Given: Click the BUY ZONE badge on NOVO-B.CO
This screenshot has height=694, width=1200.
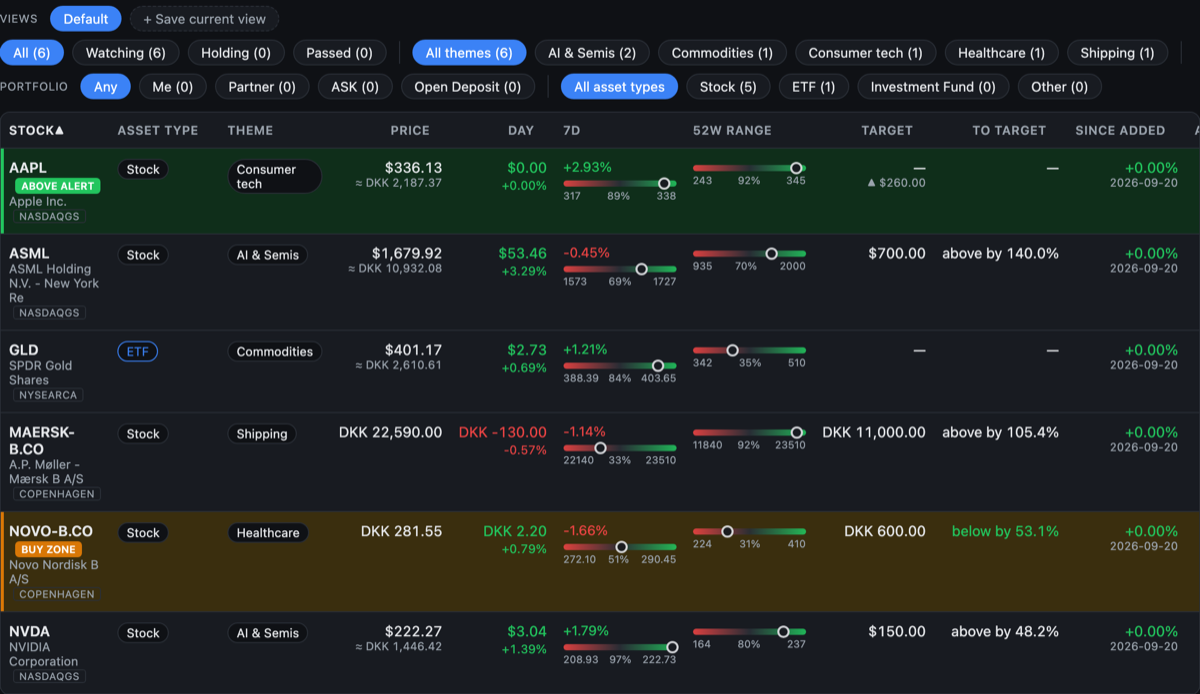Looking at the screenshot, I should click(x=48, y=549).
